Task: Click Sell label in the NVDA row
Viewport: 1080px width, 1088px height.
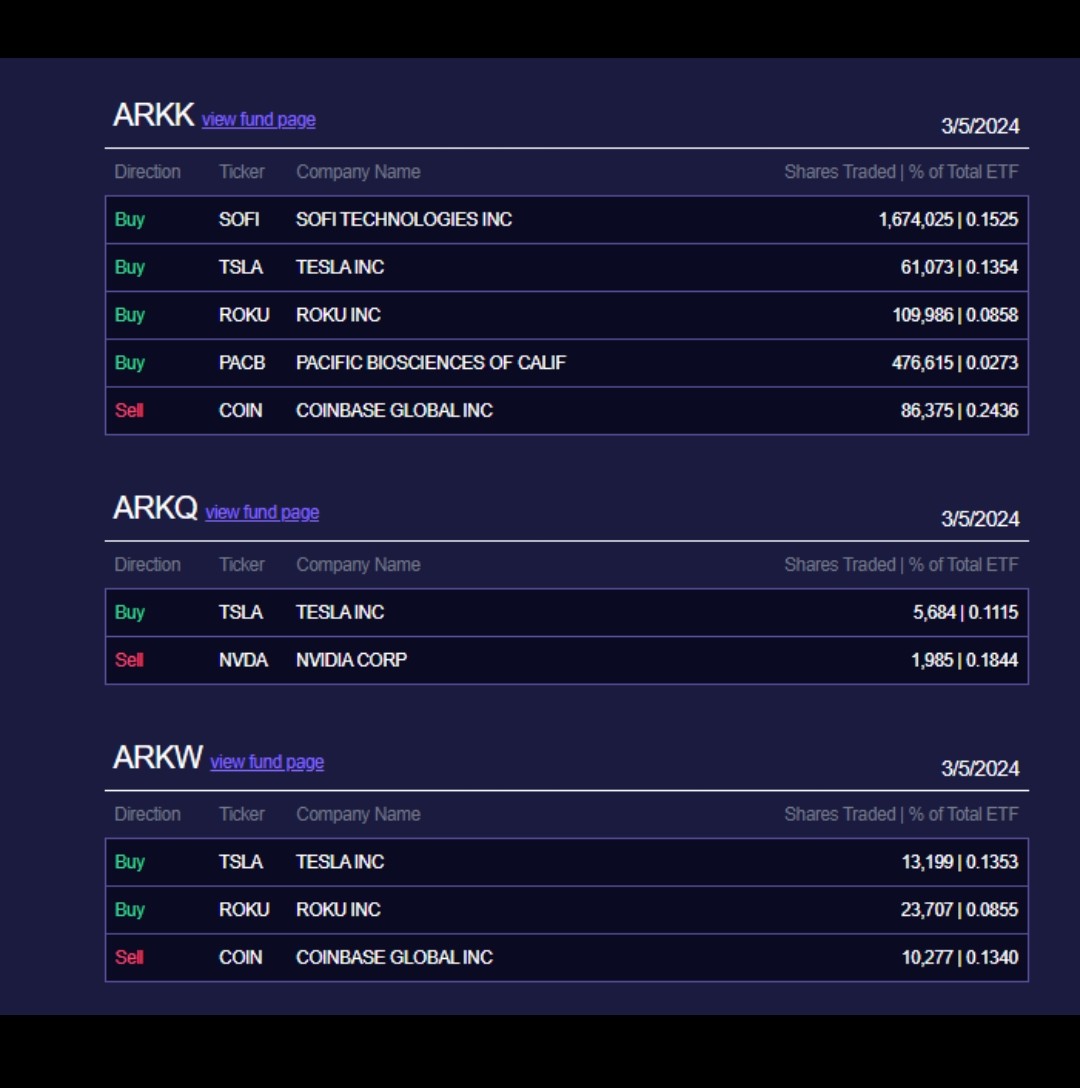Action: pyautogui.click(x=129, y=660)
